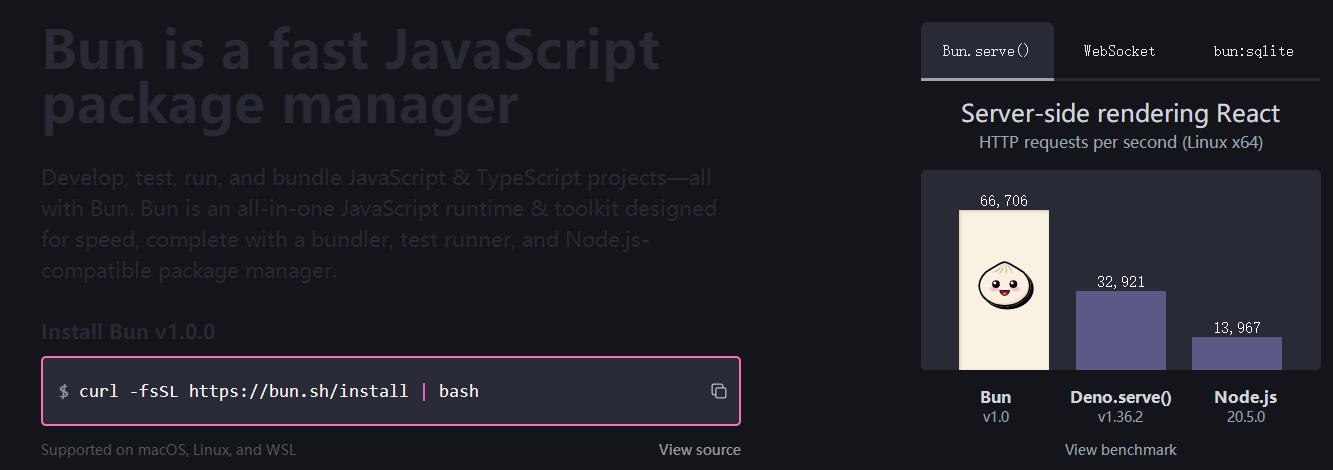Click the Bun mascot in the chart
The width and height of the screenshot is (1333, 470).
tap(1004, 286)
